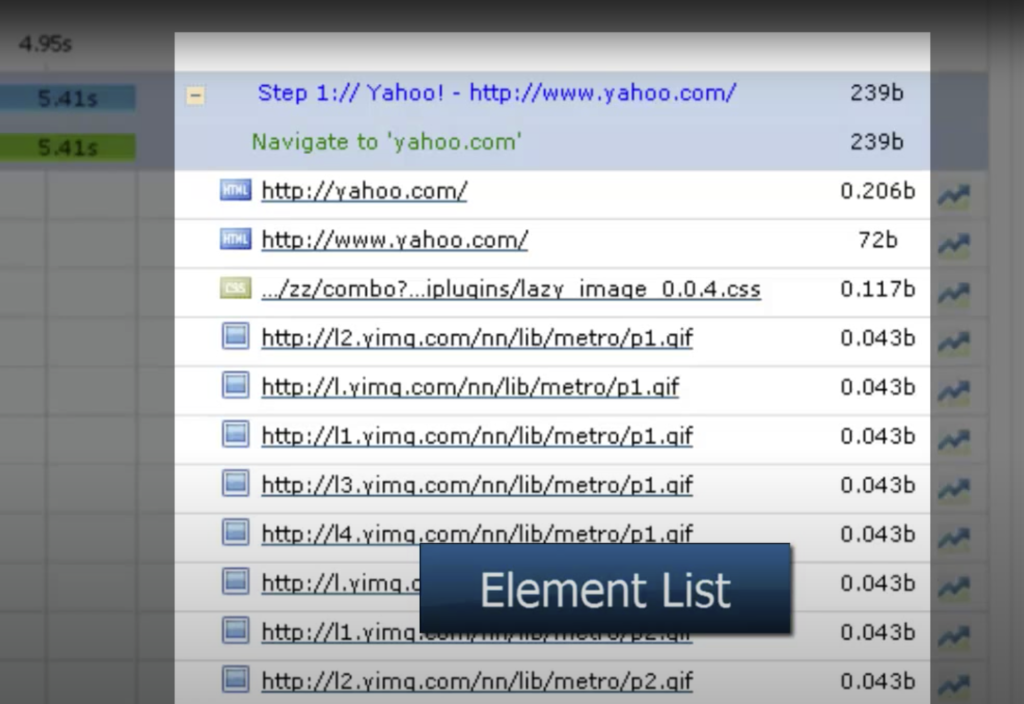
Task: Open the trend chart for http://www.yahoo.com/ 72b row
Action: tap(954, 244)
